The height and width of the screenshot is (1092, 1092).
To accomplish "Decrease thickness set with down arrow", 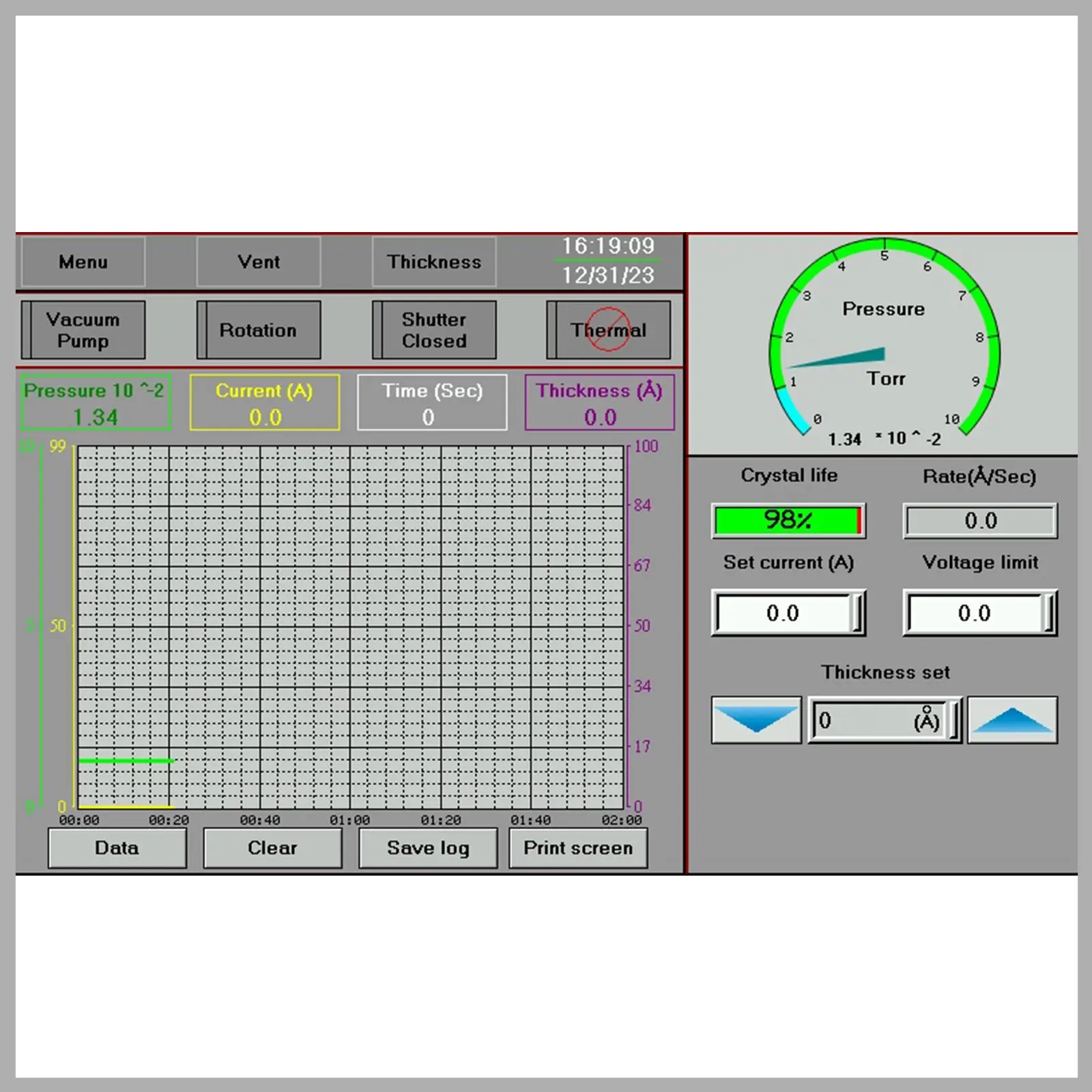I will tap(756, 719).
